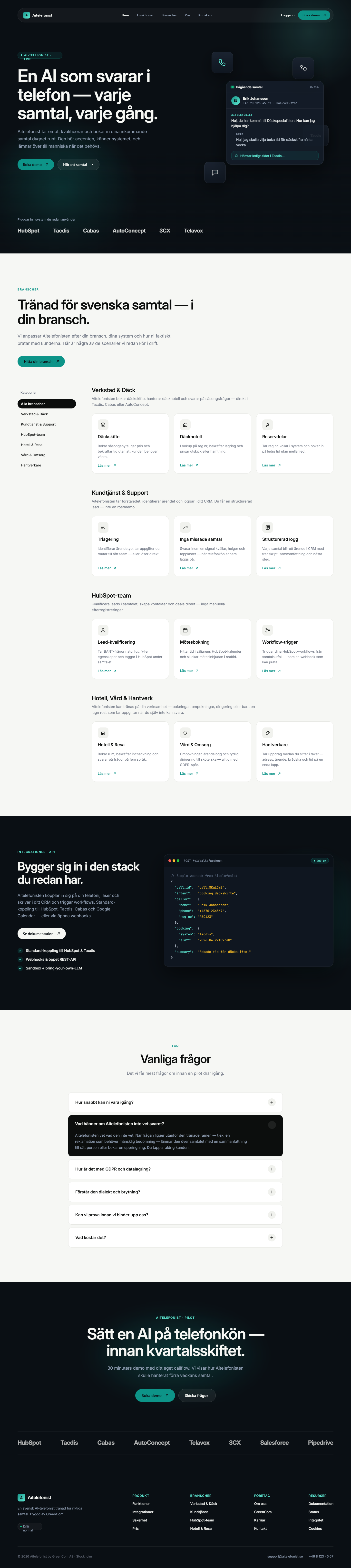The width and height of the screenshot is (351, 1568).
Task: Click the phone handset icon tile
Action: click(x=222, y=63)
